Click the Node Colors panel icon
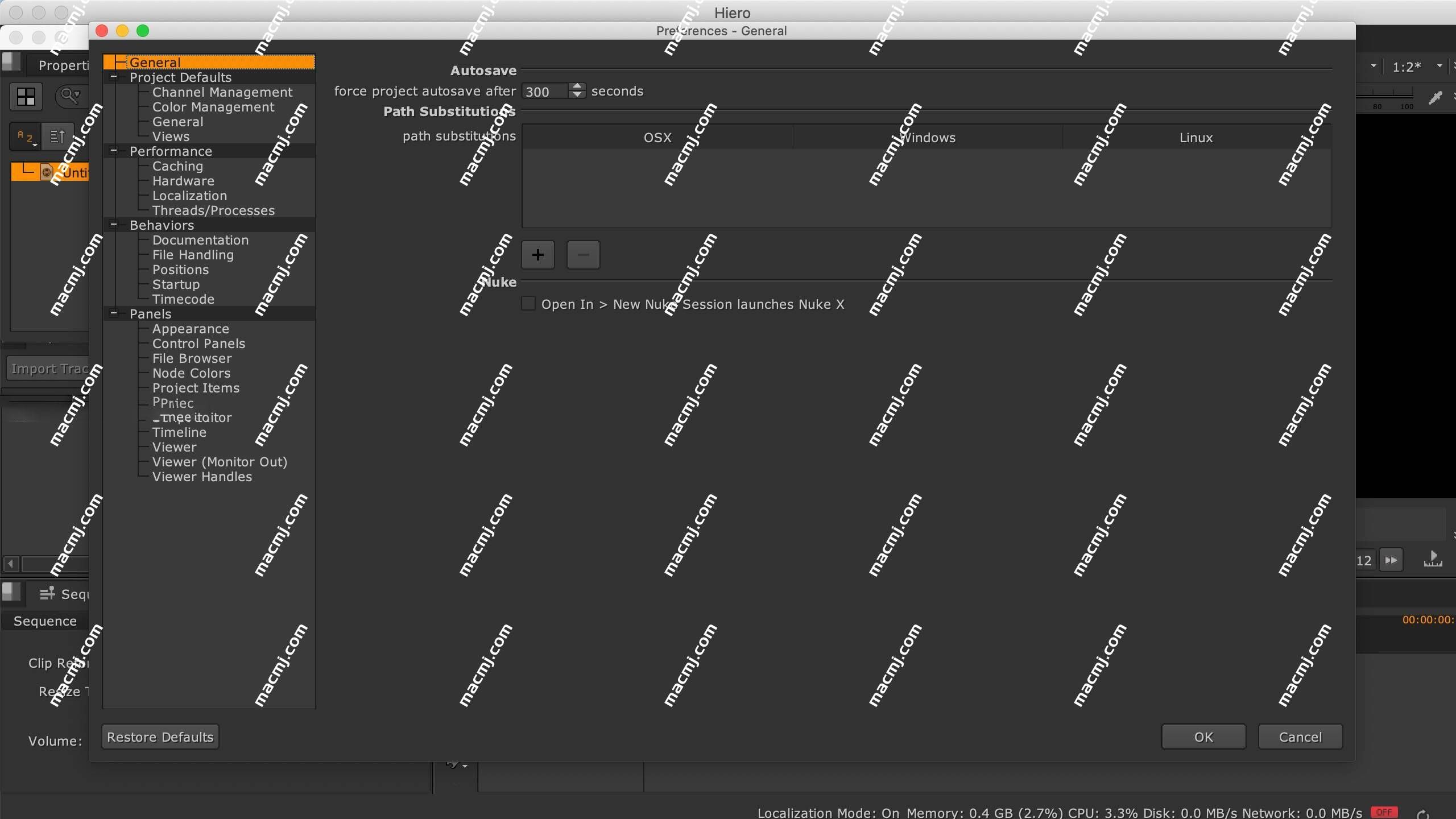 pos(191,372)
